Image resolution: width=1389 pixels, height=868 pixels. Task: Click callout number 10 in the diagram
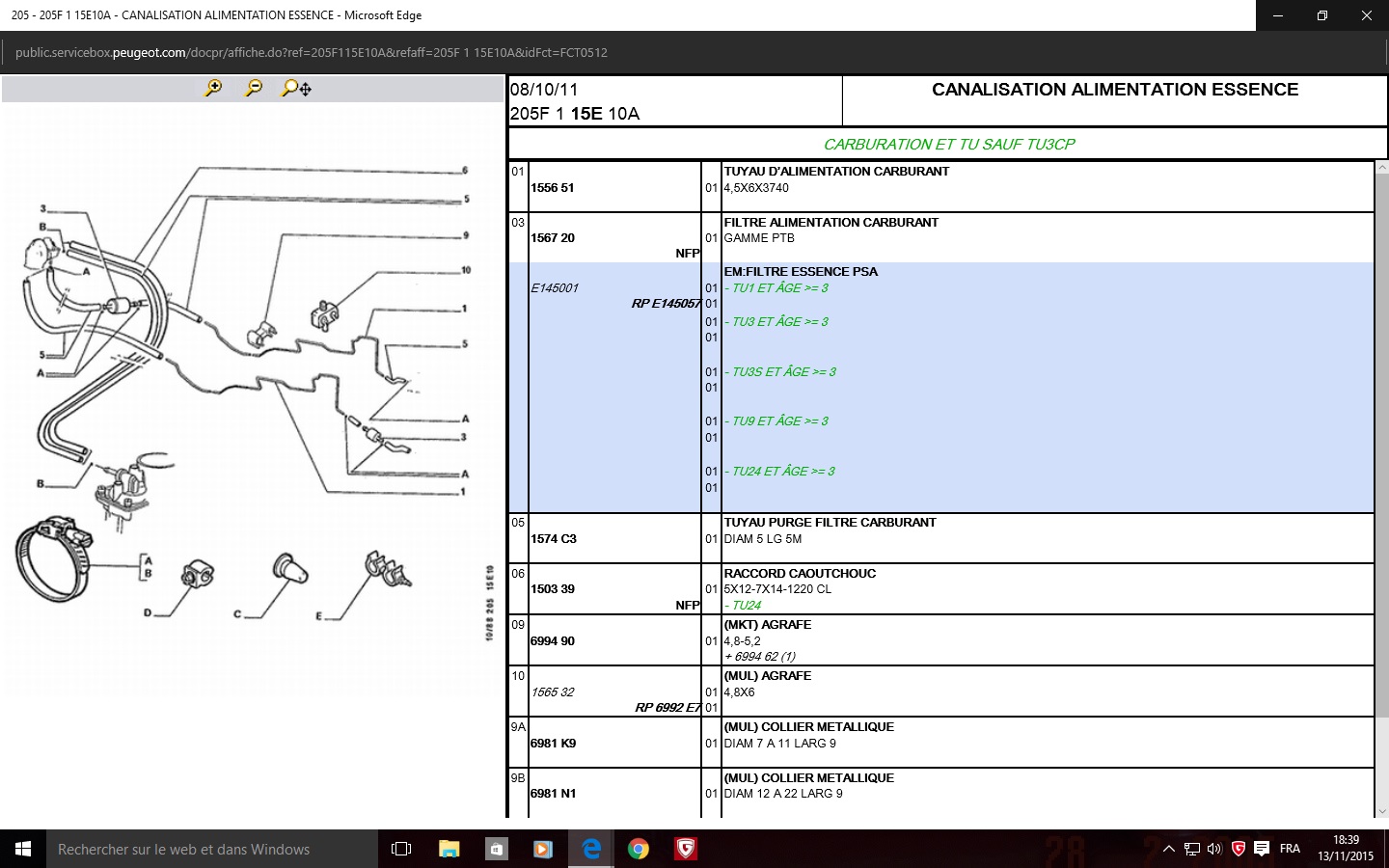point(466,270)
